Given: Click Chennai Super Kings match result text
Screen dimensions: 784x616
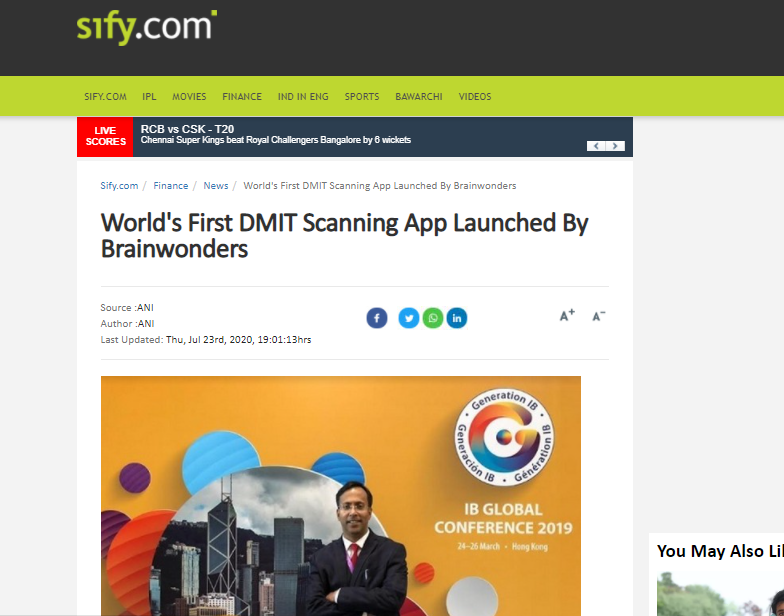Looking at the screenshot, I should (276, 140).
